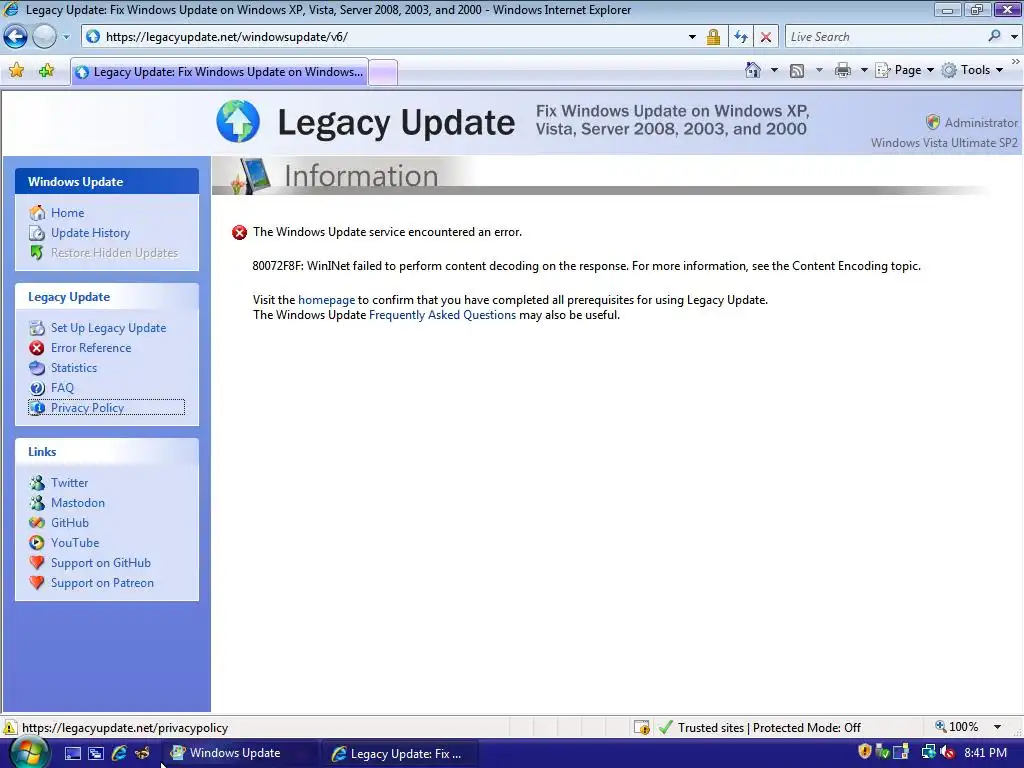Expand the toolbar overflow chevron
The image size is (1024, 768).
tap(1016, 61)
